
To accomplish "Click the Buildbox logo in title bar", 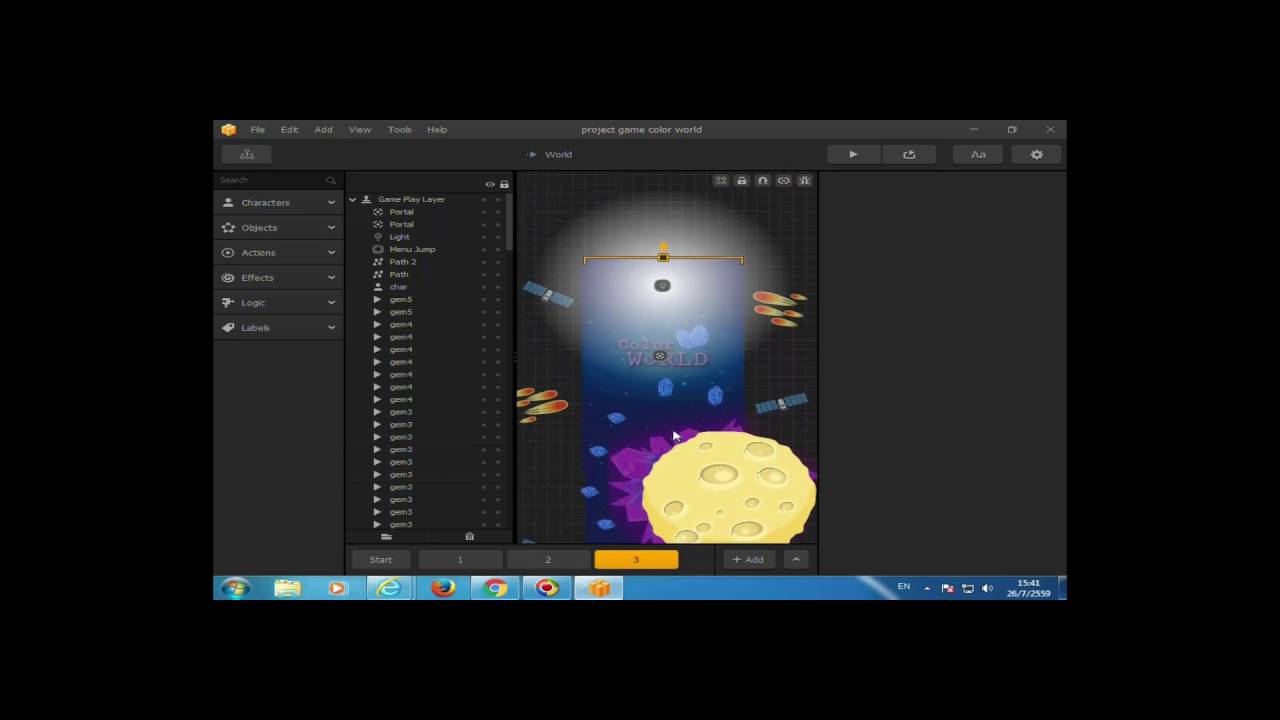I will (x=229, y=129).
